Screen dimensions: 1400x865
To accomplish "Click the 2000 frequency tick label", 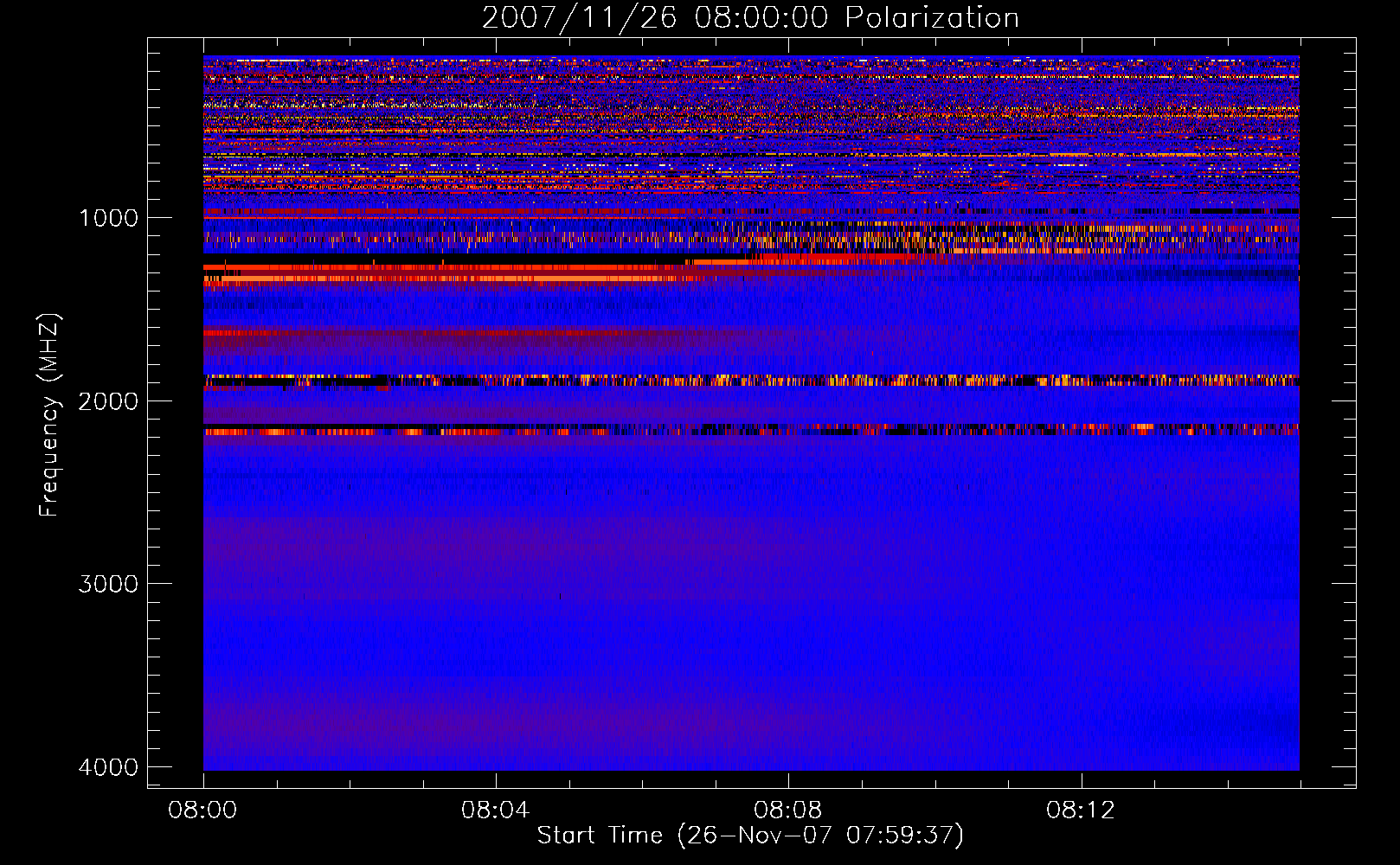I will (108, 400).
